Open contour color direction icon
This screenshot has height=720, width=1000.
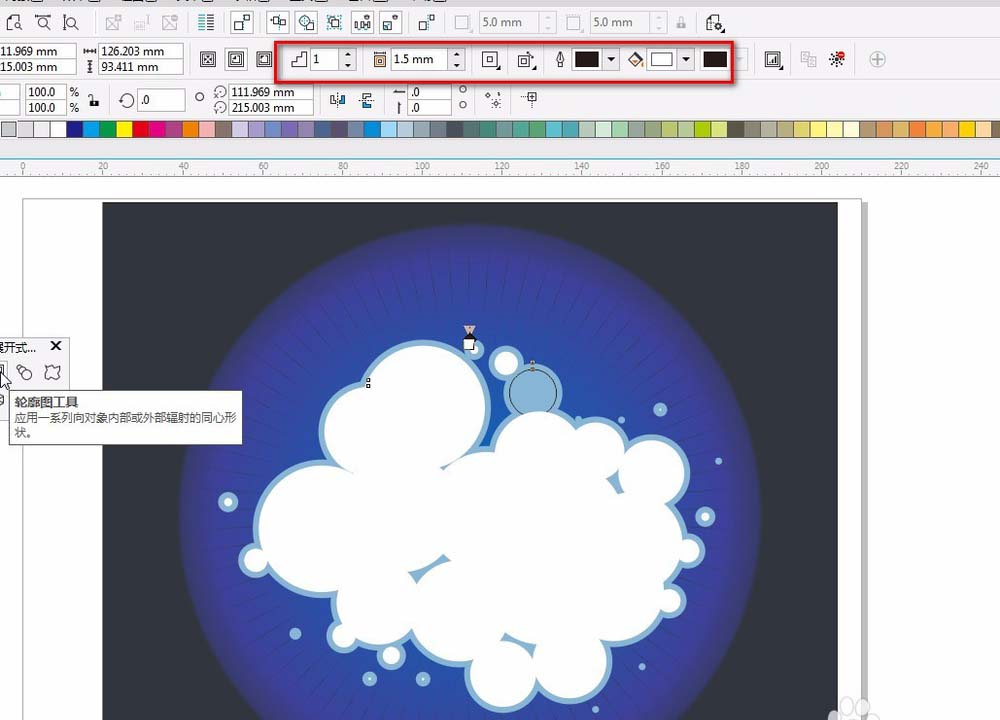[x=526, y=60]
